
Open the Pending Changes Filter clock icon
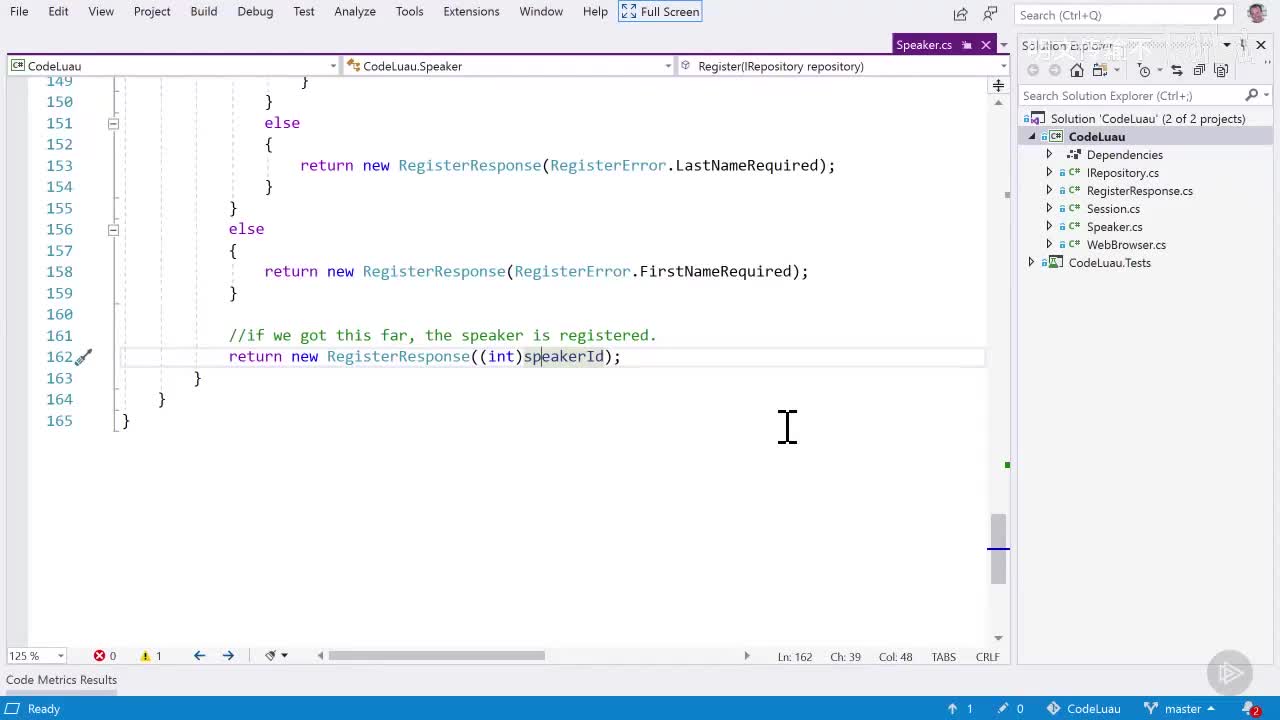[1145, 70]
